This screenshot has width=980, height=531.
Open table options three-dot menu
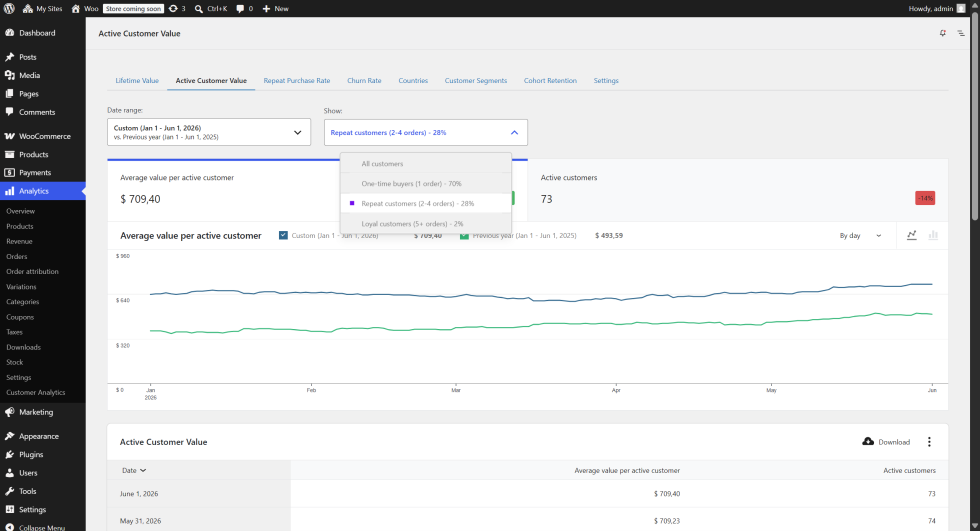(929, 442)
